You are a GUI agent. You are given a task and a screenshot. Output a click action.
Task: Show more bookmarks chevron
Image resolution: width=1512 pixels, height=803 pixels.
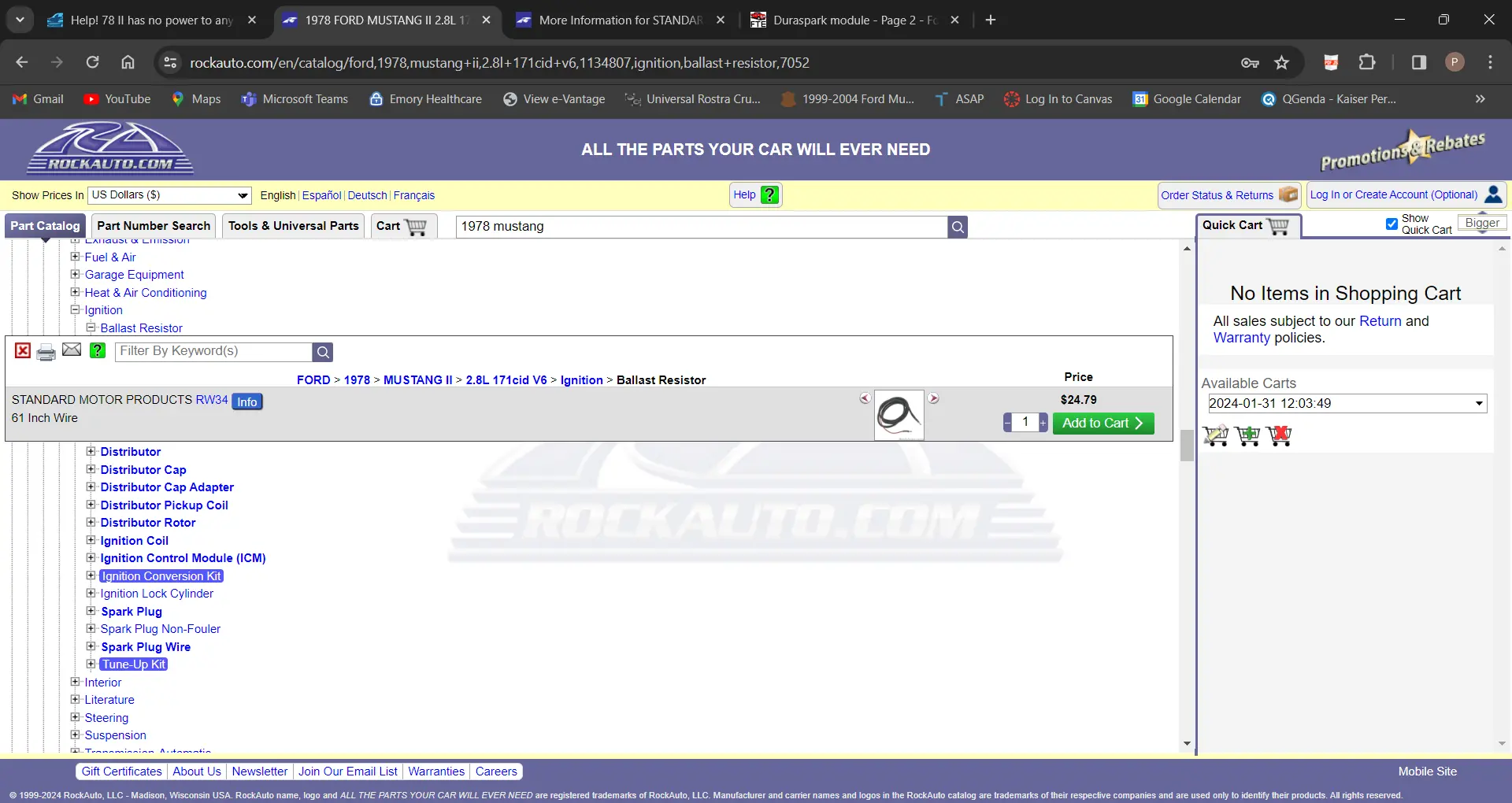click(1480, 99)
